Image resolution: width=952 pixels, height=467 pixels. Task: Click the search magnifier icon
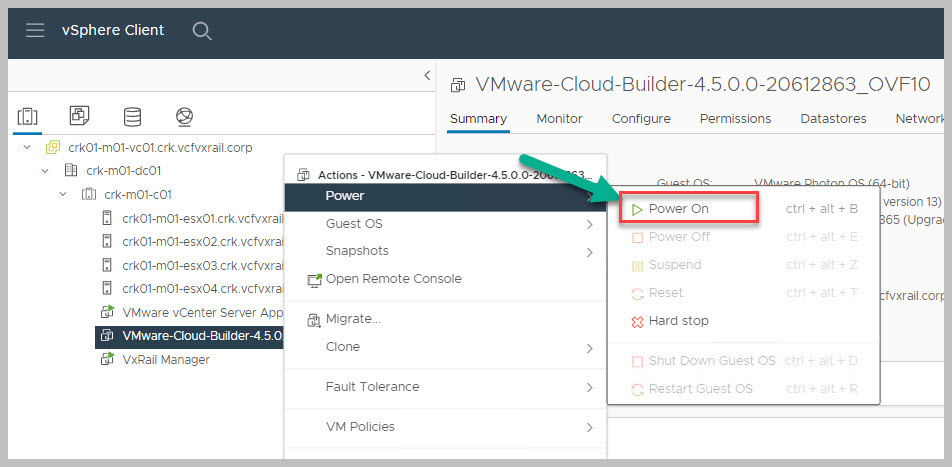pyautogui.click(x=202, y=30)
